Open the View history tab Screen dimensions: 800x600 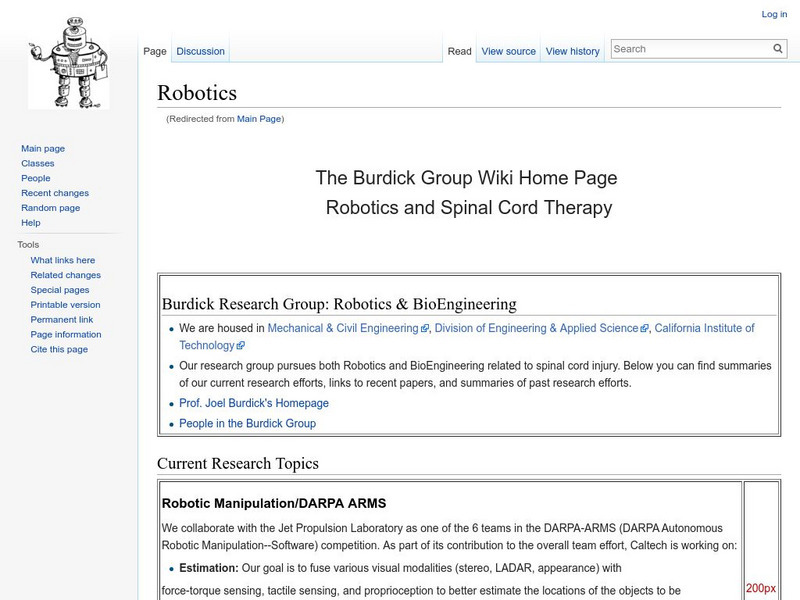click(x=572, y=51)
